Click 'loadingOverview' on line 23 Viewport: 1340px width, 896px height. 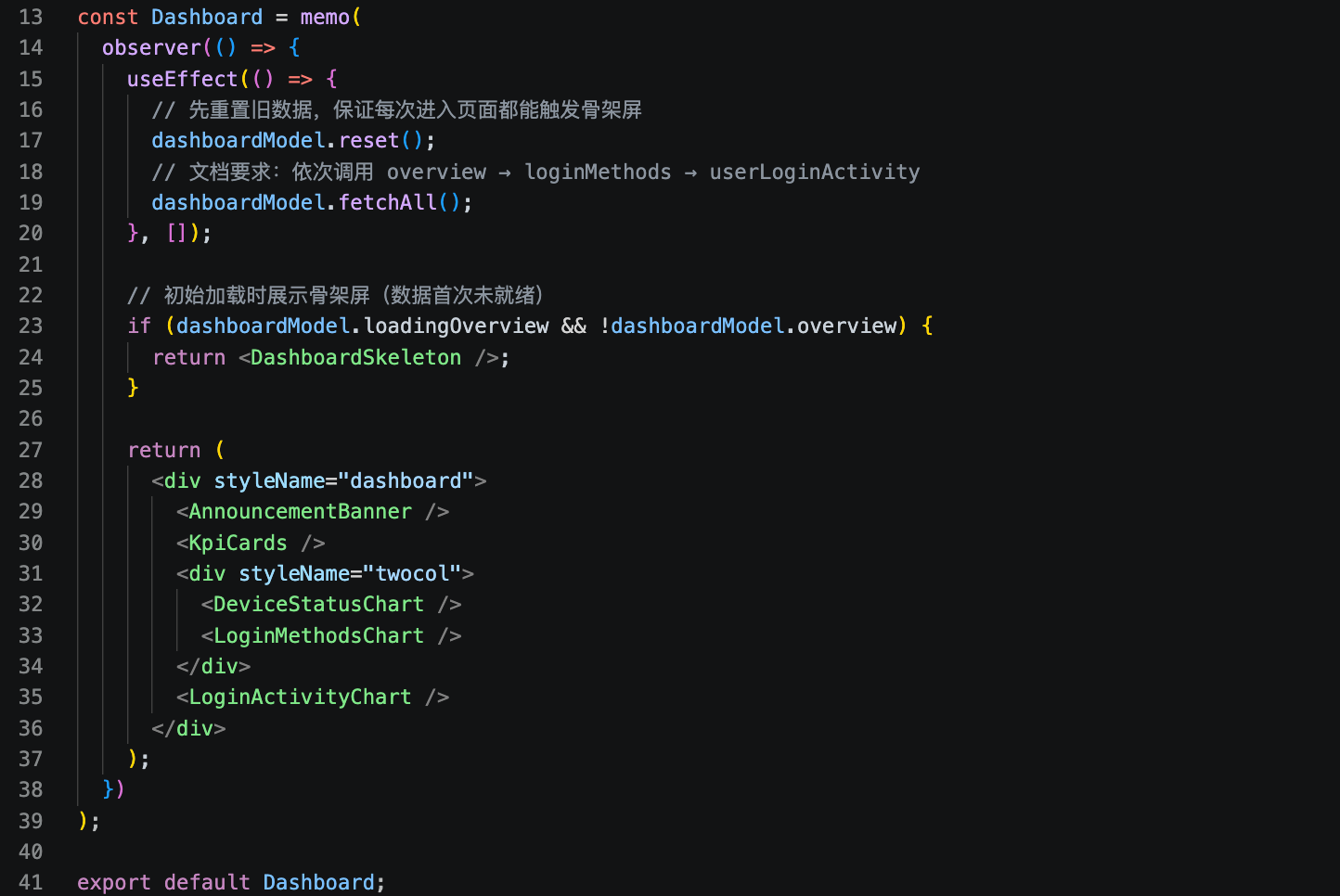(x=456, y=326)
